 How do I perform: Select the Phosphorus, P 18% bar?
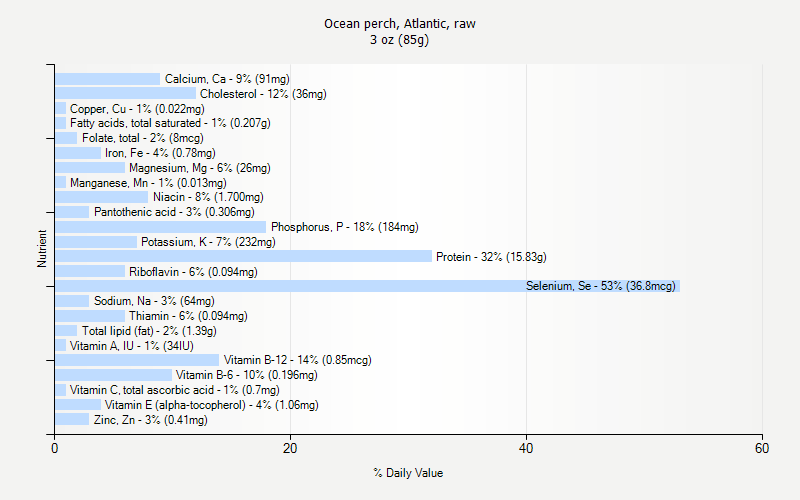[161, 227]
